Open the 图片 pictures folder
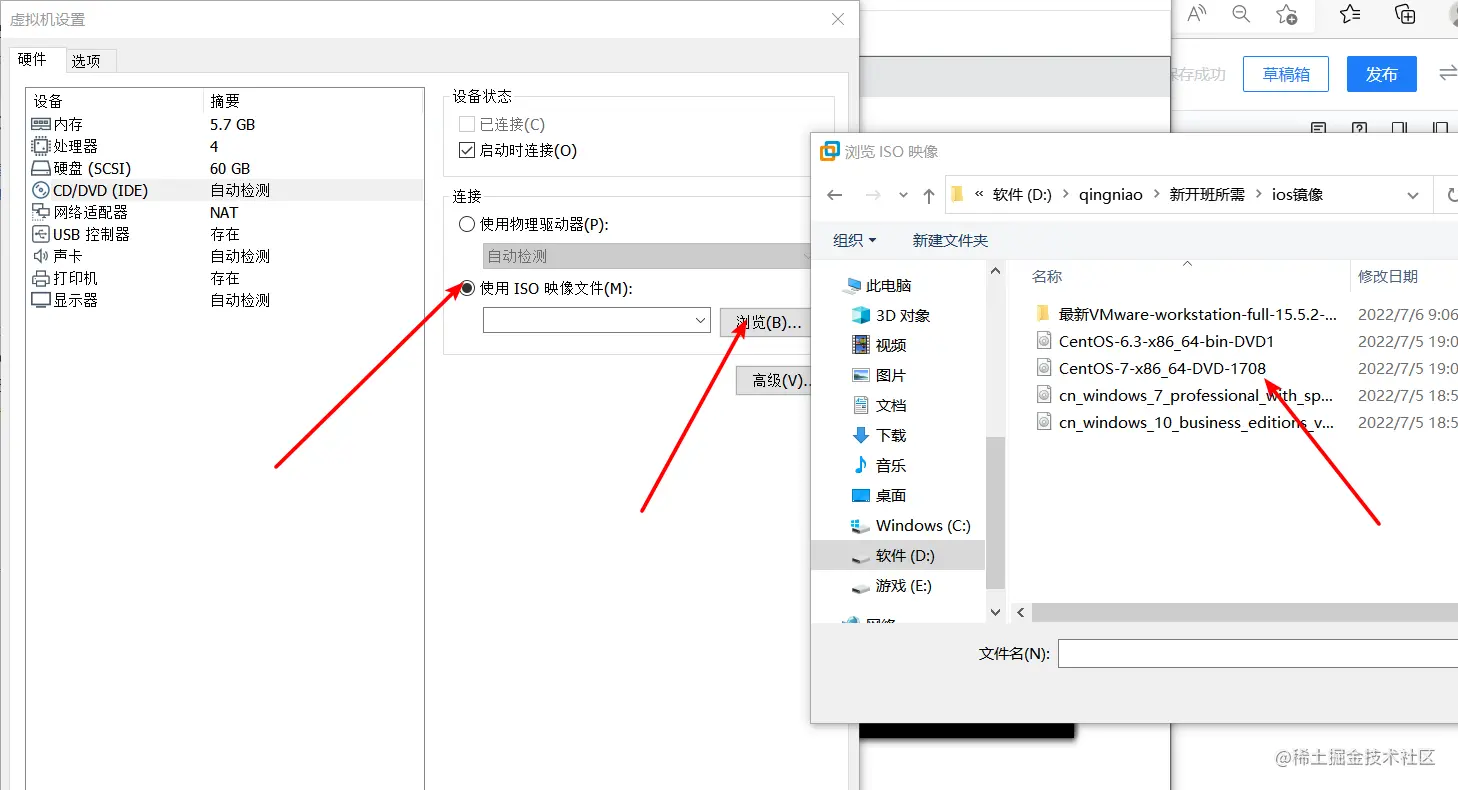This screenshot has width=1458, height=790. pyautogui.click(x=879, y=375)
